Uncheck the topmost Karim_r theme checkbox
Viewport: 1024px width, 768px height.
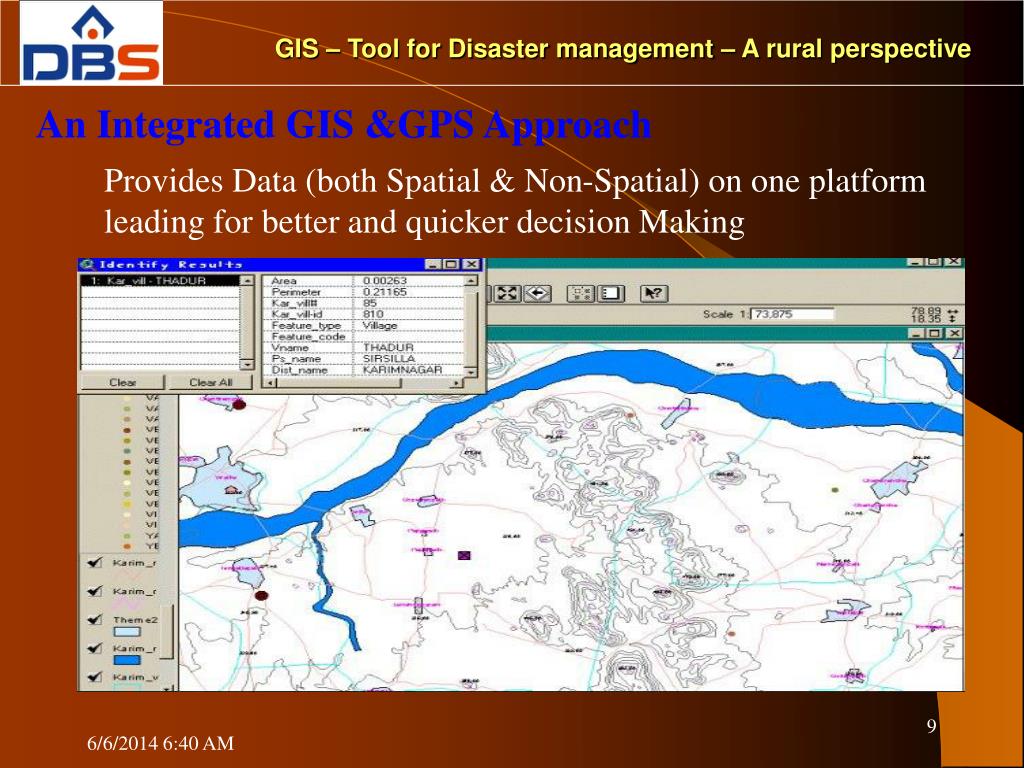click(95, 562)
